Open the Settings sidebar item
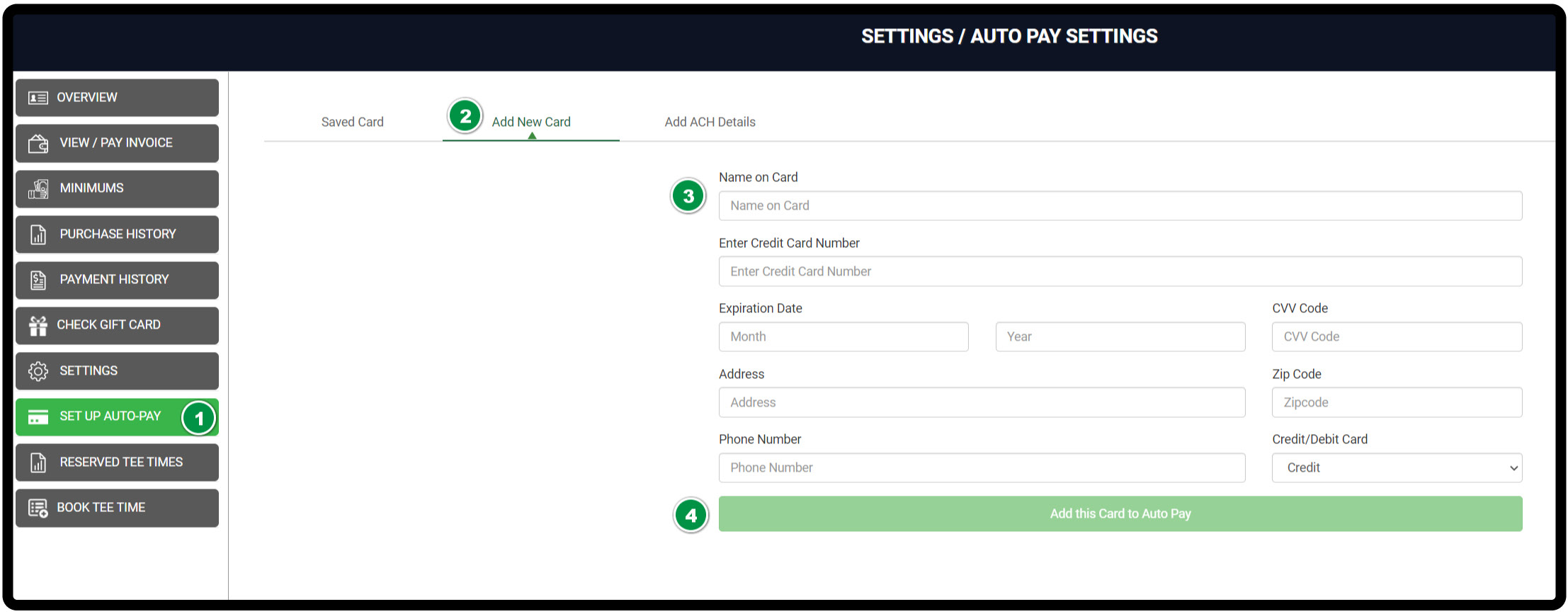The image size is (1568, 614). (117, 371)
